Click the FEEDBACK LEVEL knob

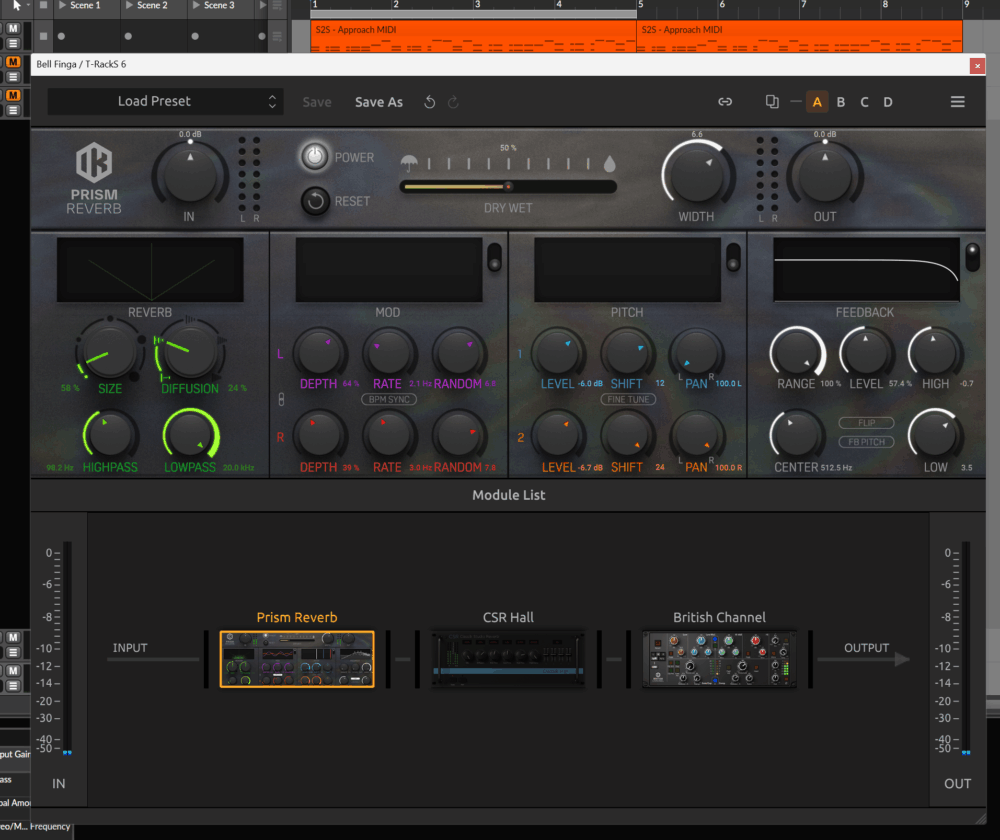(x=865, y=353)
